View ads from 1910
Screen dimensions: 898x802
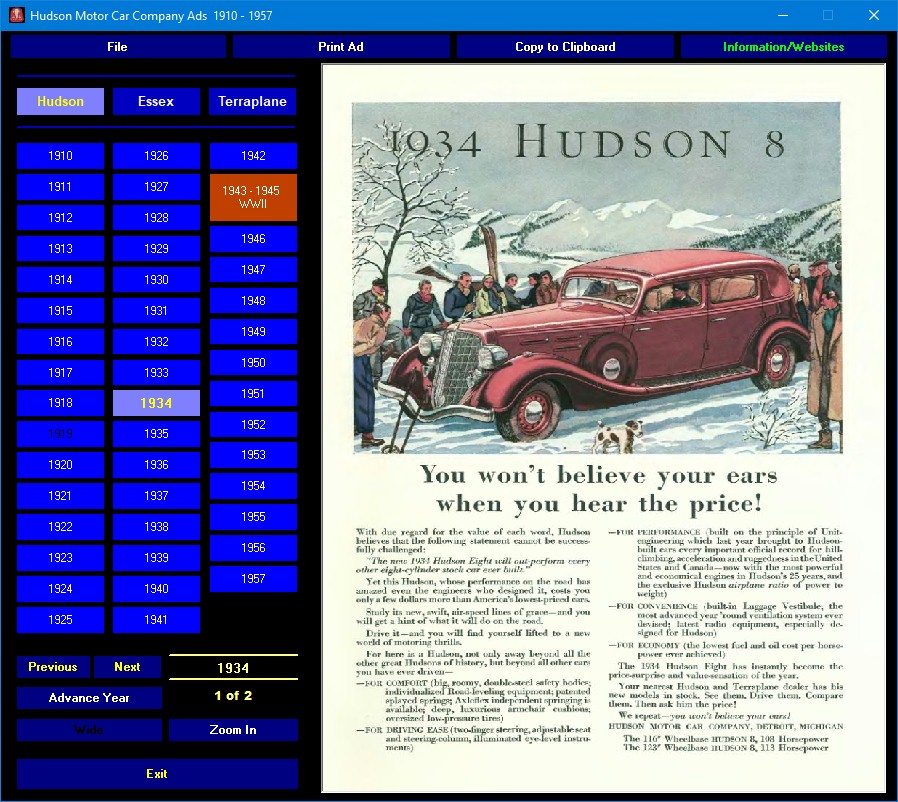[60, 156]
